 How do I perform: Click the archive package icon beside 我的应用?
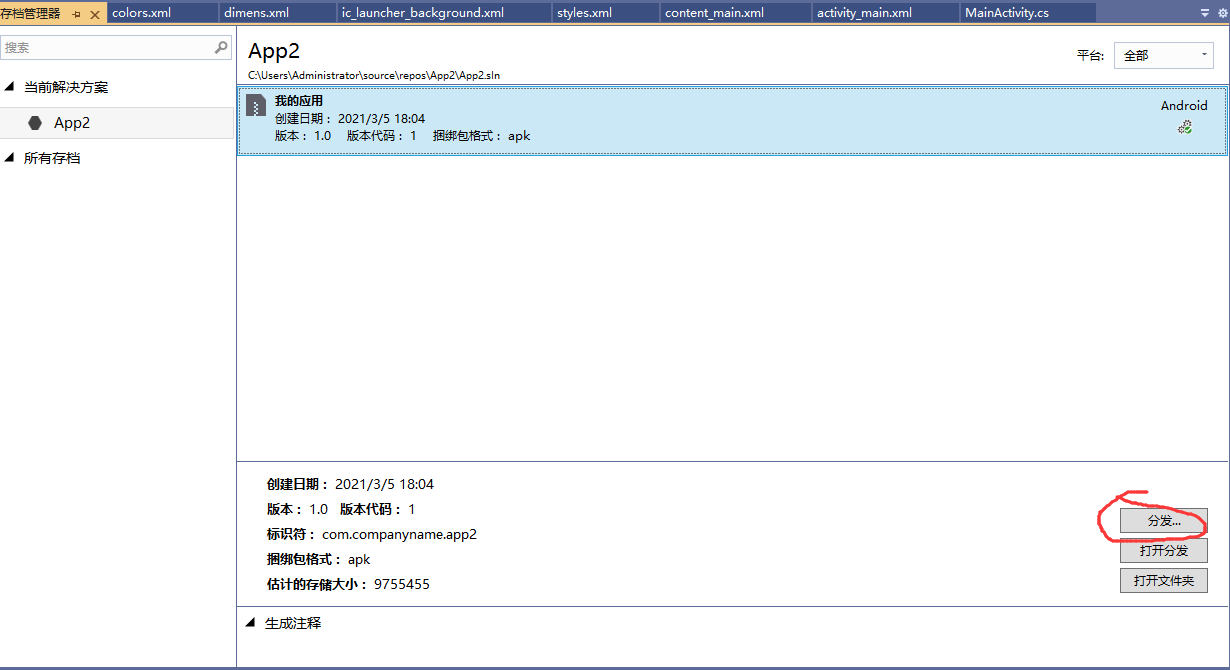(x=255, y=106)
